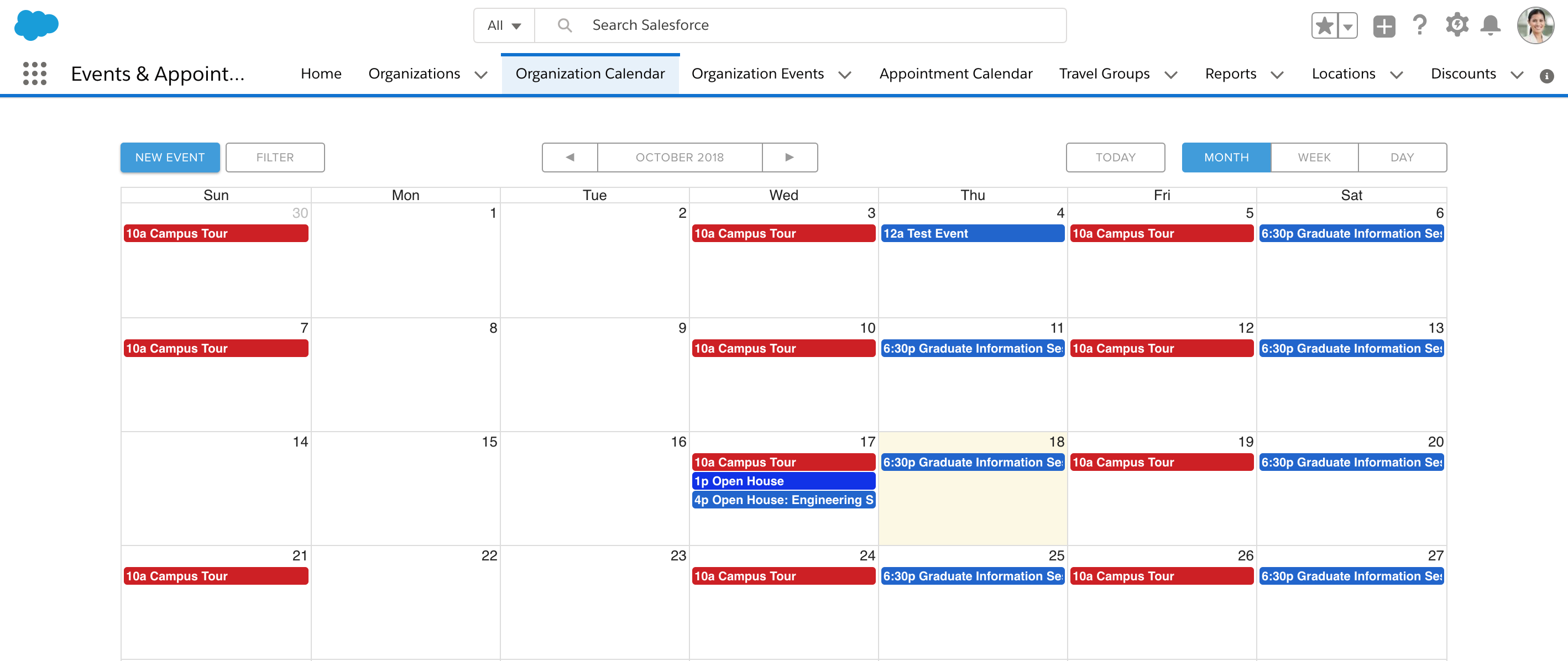
Task: Open the Help question mark icon
Action: click(x=1420, y=25)
